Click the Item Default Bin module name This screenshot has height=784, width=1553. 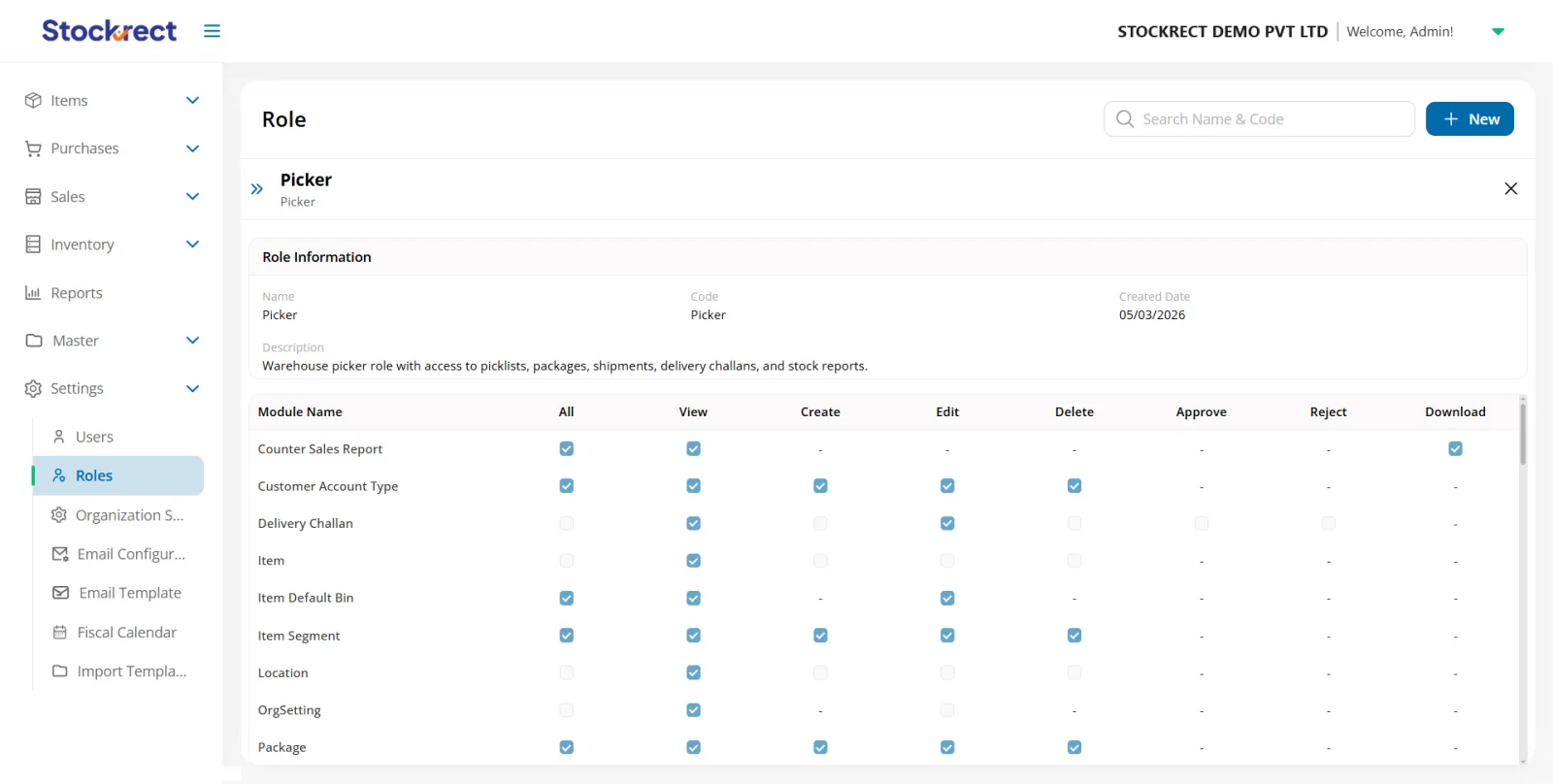(306, 598)
